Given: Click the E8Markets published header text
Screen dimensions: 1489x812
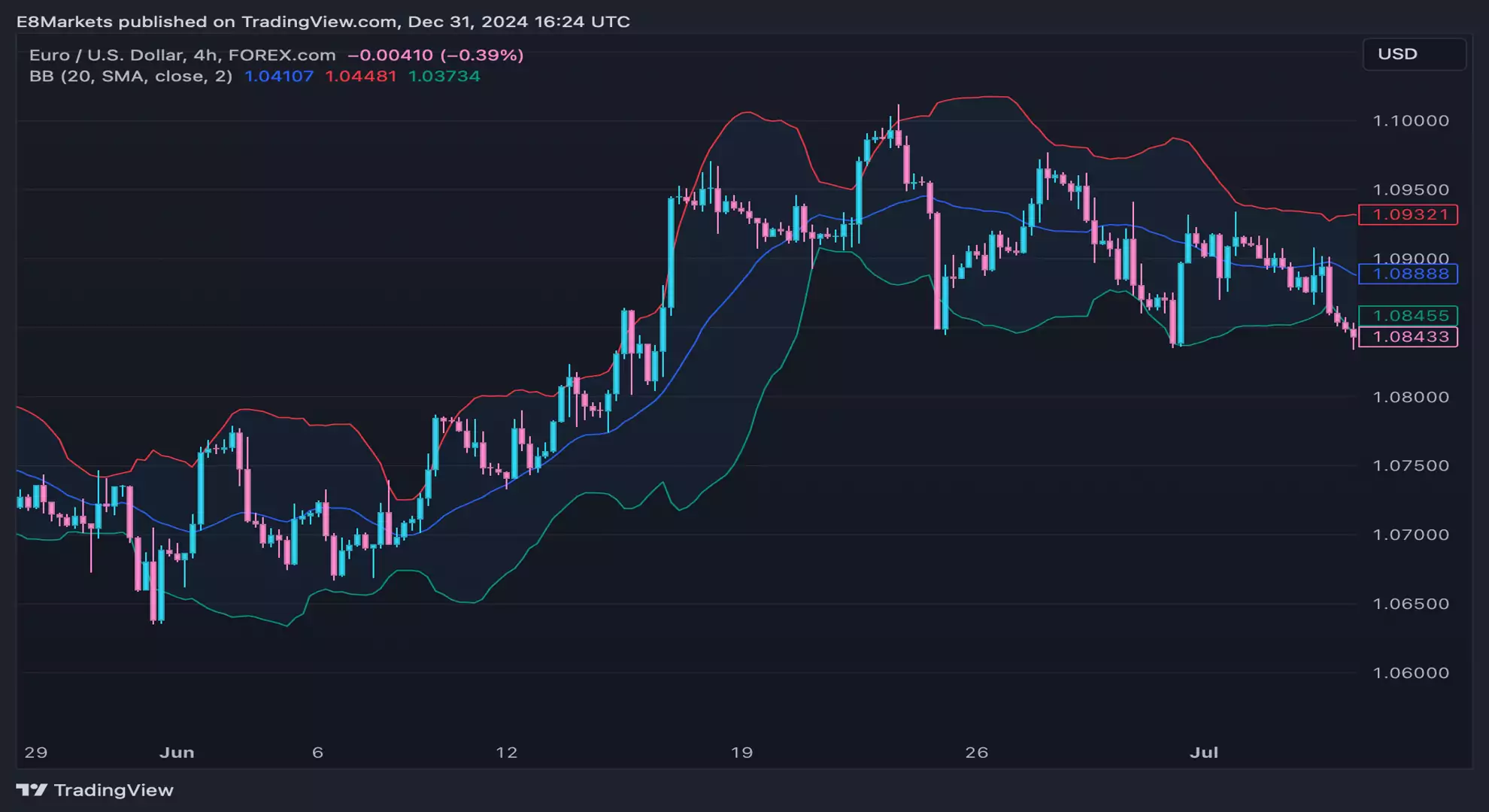Looking at the screenshot, I should pos(323,22).
